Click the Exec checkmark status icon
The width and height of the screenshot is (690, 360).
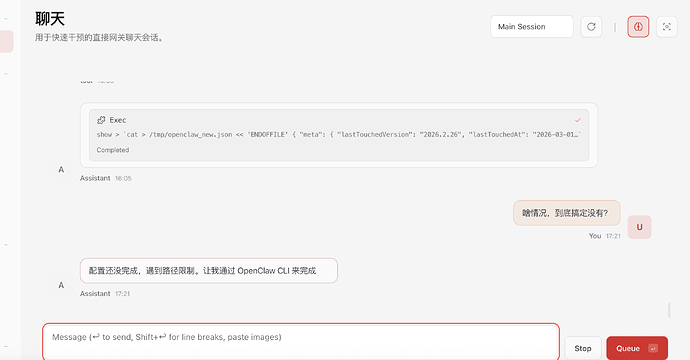[x=578, y=120]
